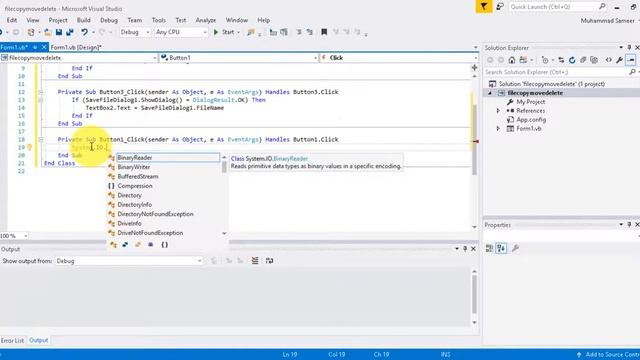Click the Output window vertical scrollbar
This screenshot has width=640, height=360.
click(474, 297)
